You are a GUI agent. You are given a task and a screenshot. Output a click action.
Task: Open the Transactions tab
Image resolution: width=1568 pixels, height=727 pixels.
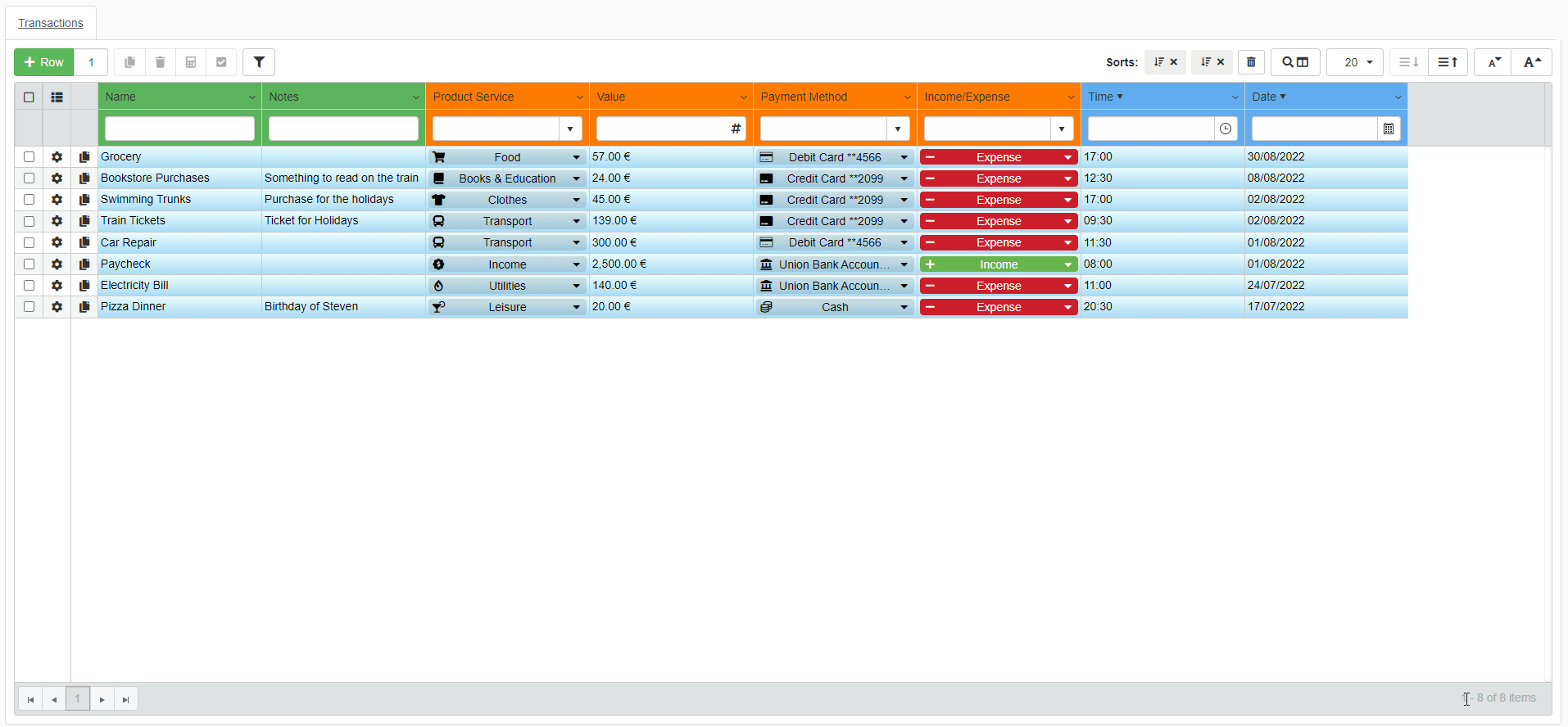click(x=51, y=23)
